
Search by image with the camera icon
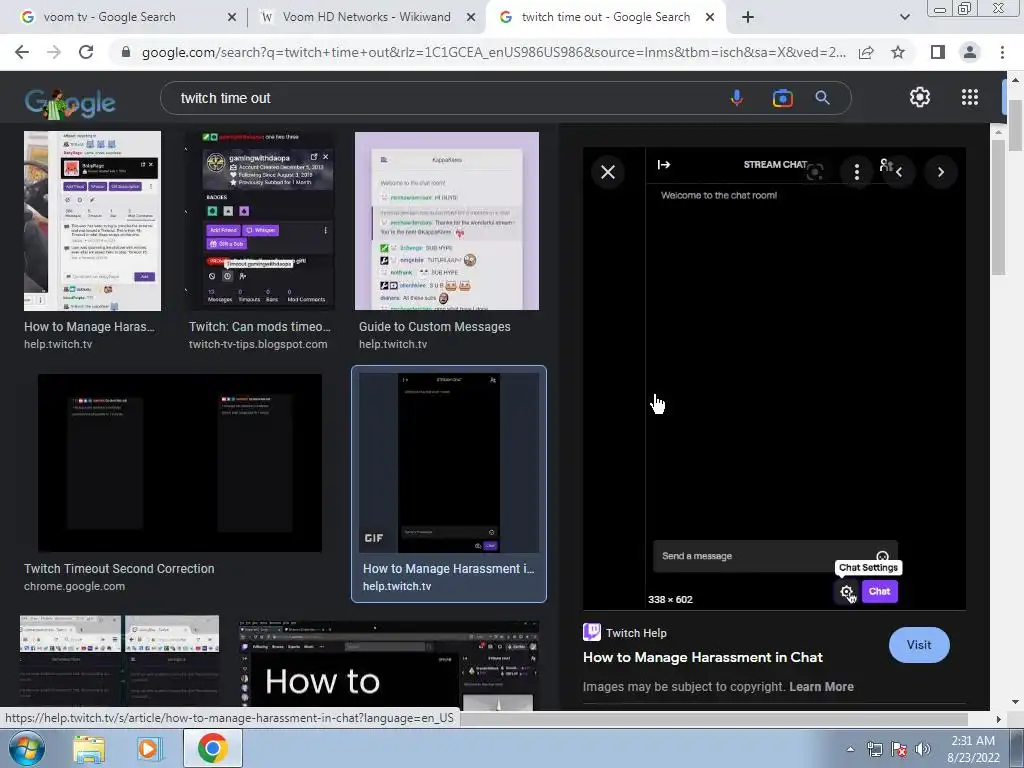[x=782, y=98]
